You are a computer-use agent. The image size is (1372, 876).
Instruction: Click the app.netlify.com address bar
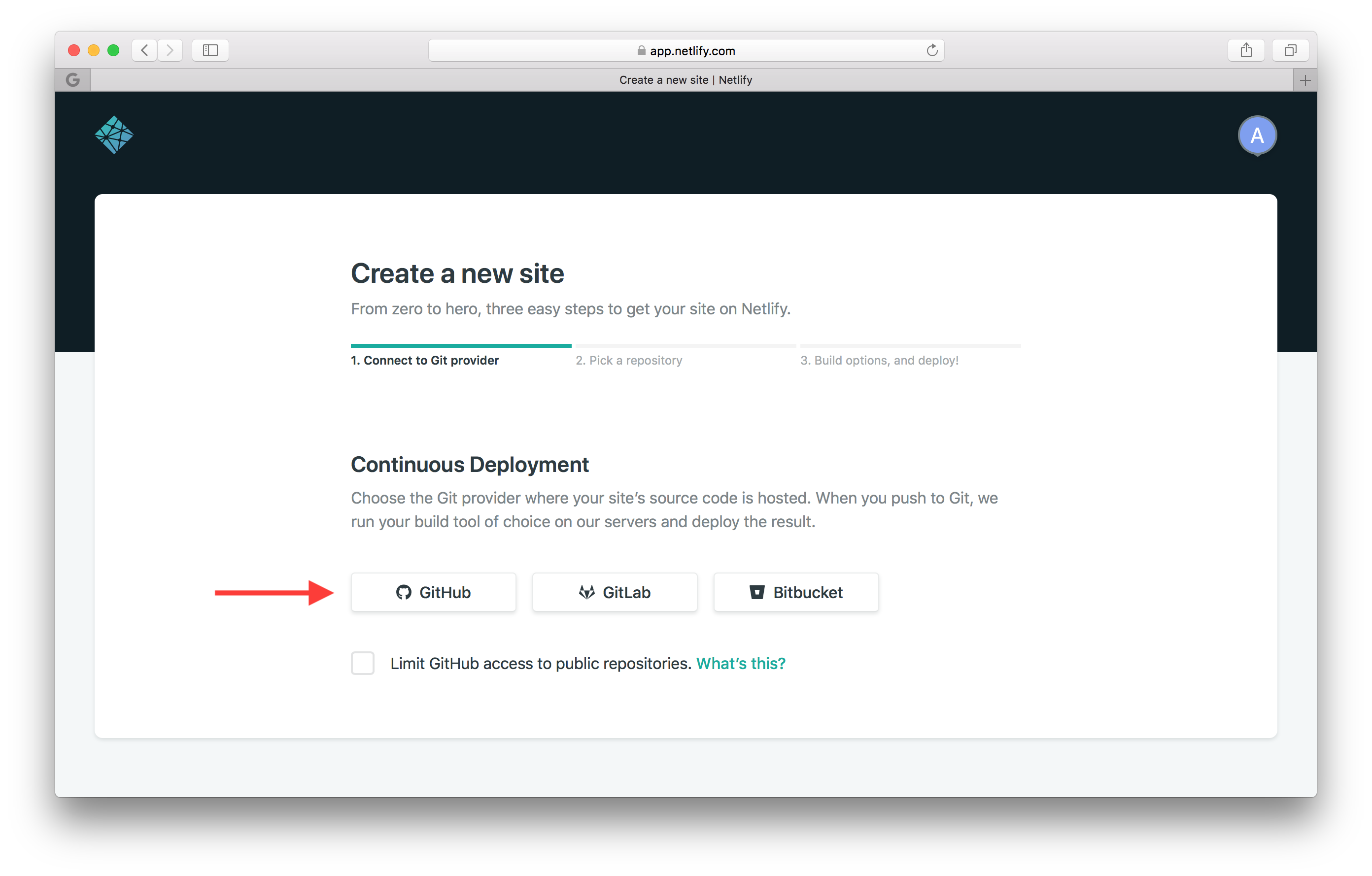(686, 51)
